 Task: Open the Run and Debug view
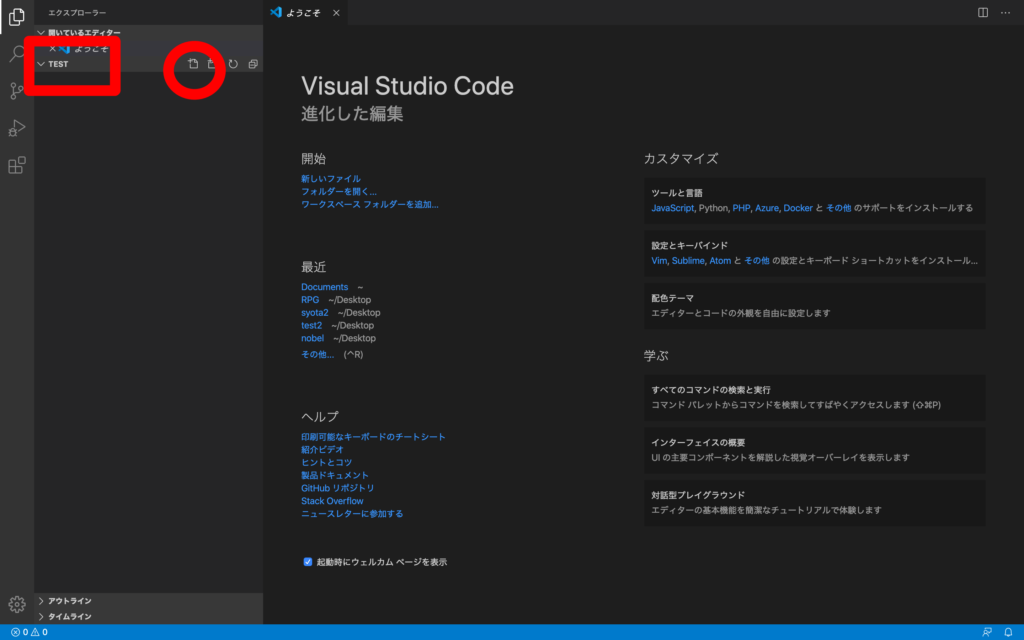[17, 128]
